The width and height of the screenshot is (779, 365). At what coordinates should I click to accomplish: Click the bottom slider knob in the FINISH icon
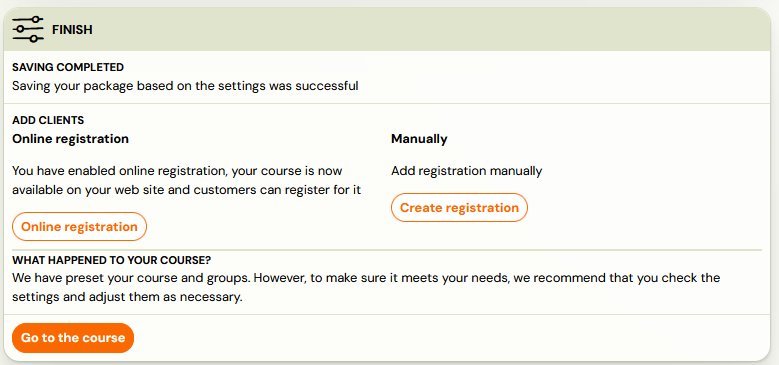(x=33, y=39)
